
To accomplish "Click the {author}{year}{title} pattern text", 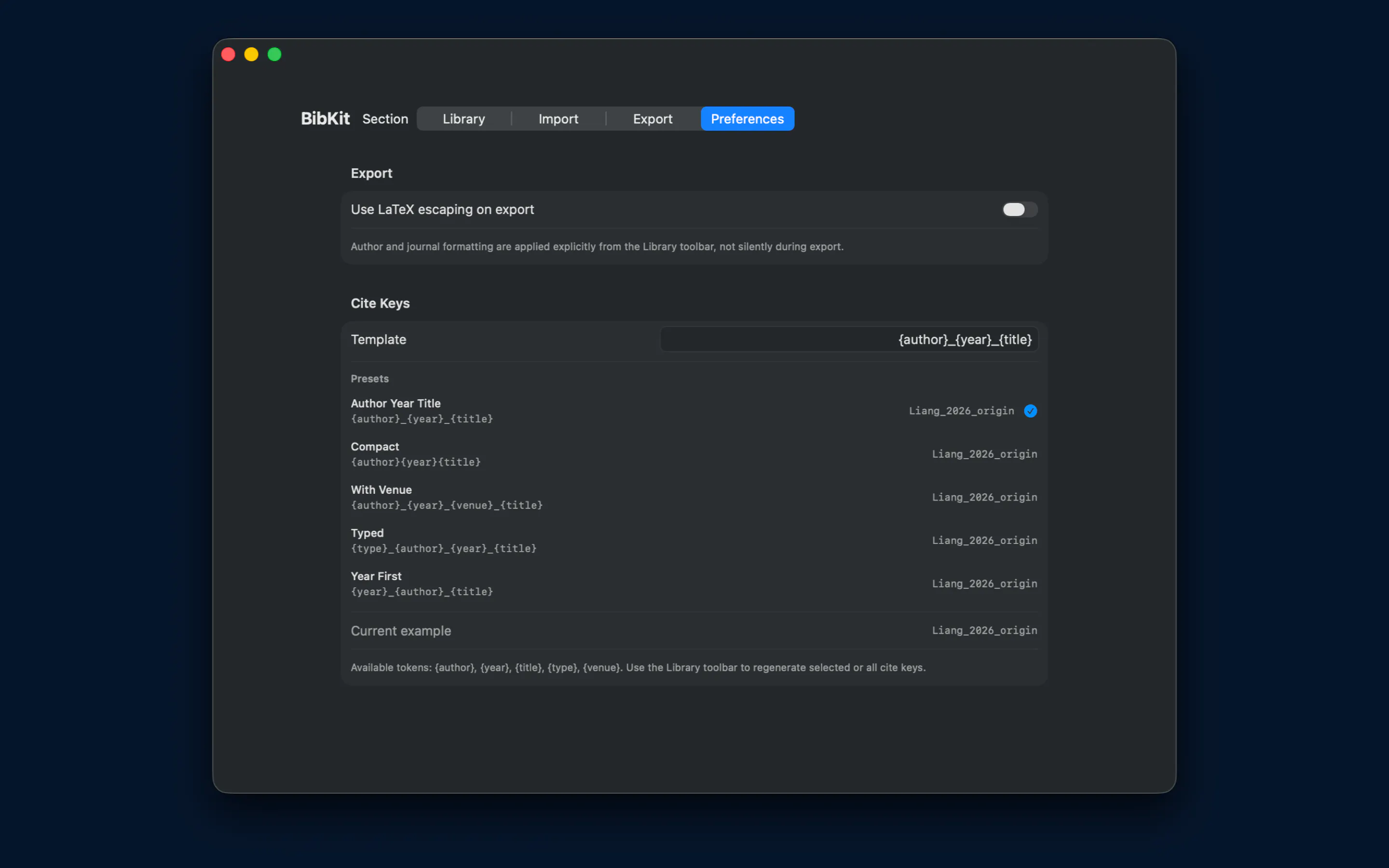I will pyautogui.click(x=416, y=462).
